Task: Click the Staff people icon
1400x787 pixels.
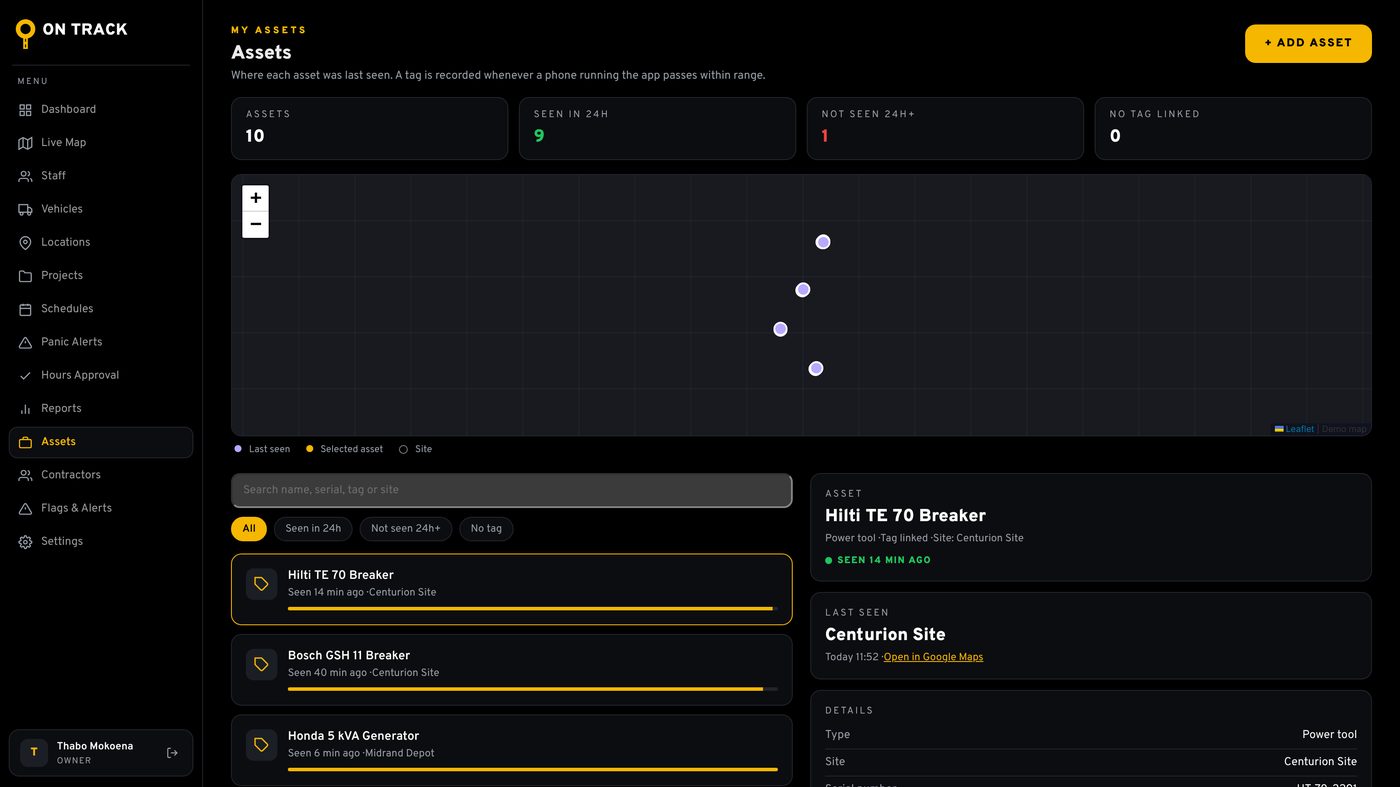Action: point(25,176)
